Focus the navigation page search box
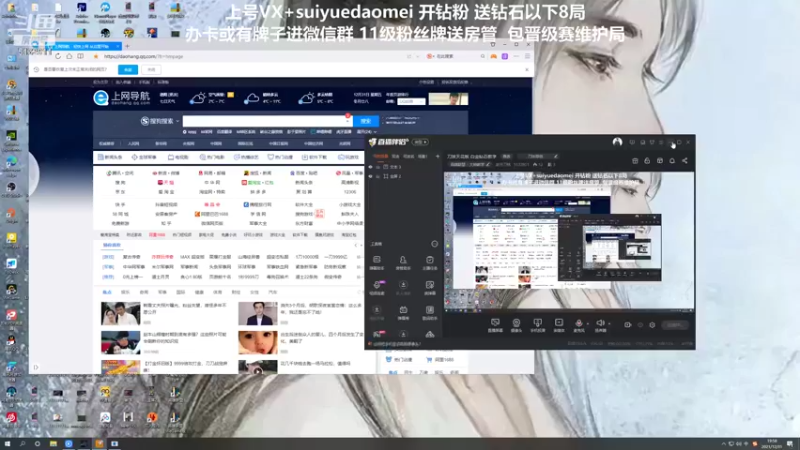 click(x=267, y=121)
